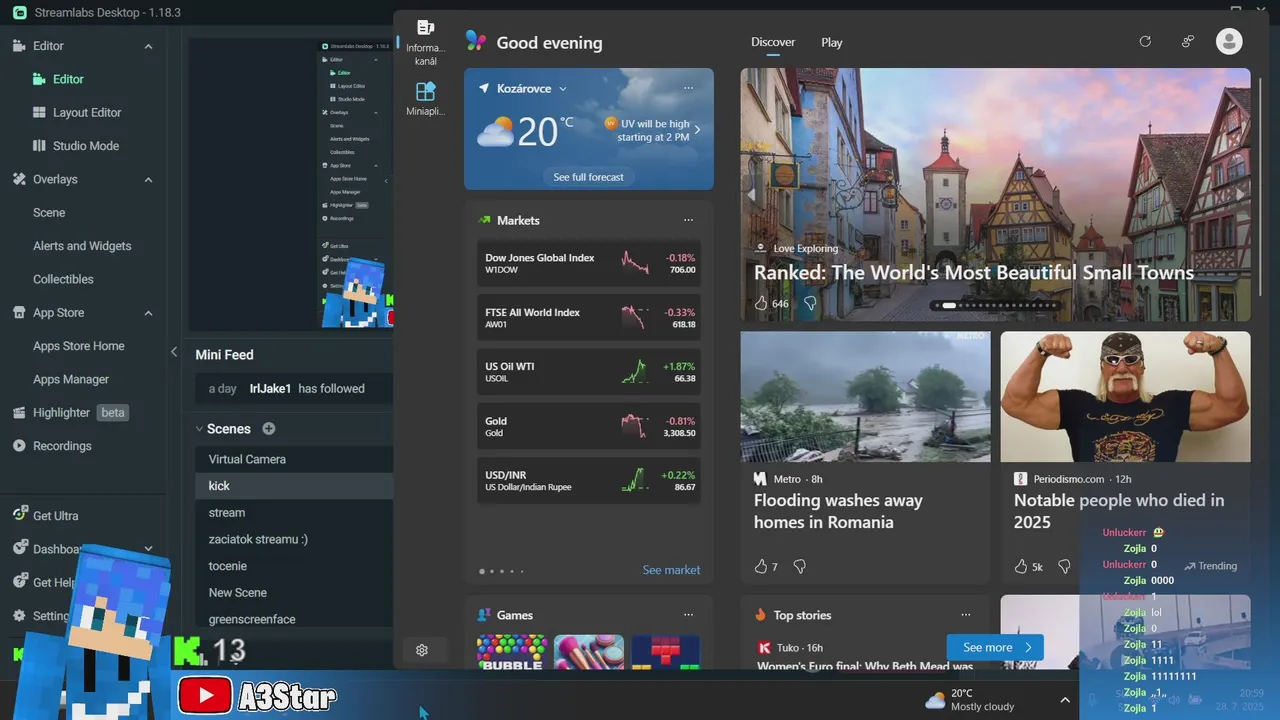Image resolution: width=1280 pixels, height=720 pixels.
Task: Open Collectibles in sidebar
Action: [63, 279]
